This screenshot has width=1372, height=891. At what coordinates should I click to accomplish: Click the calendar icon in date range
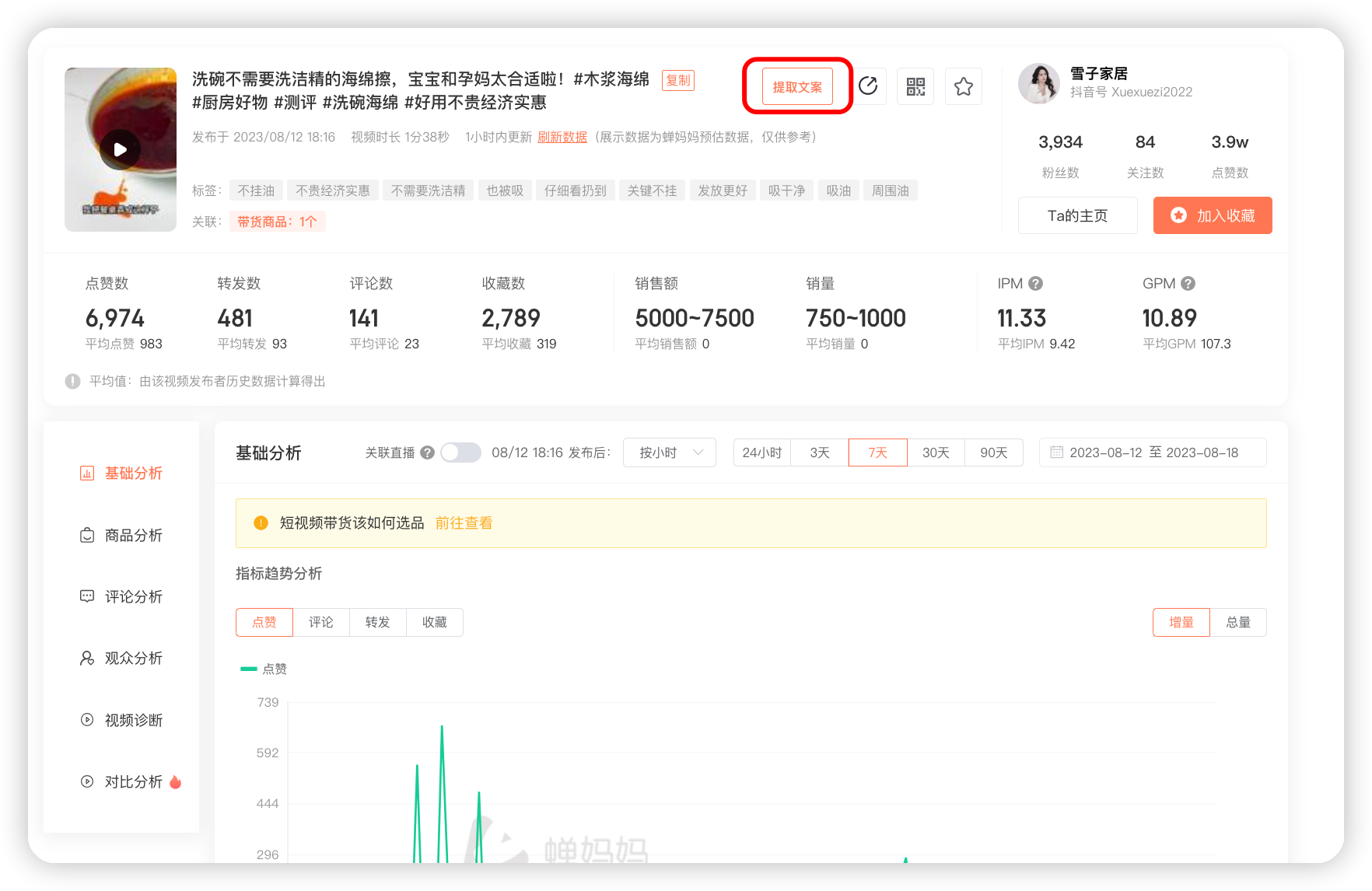(1056, 452)
